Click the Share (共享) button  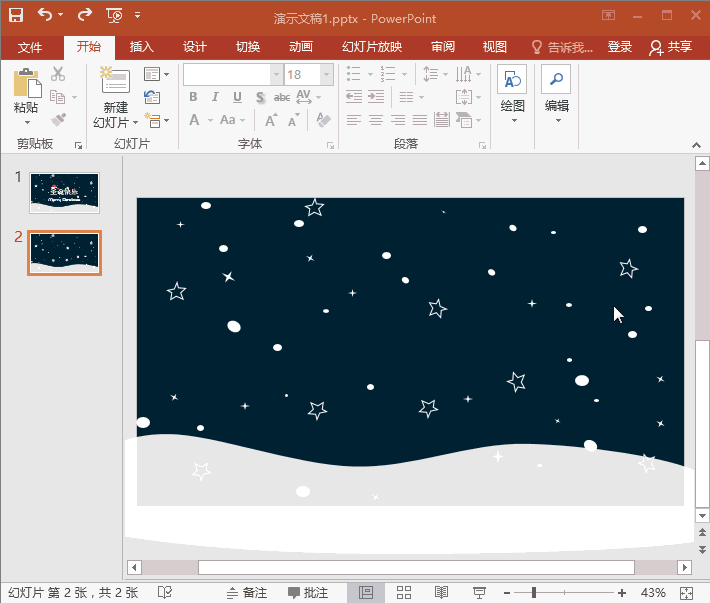[670, 47]
